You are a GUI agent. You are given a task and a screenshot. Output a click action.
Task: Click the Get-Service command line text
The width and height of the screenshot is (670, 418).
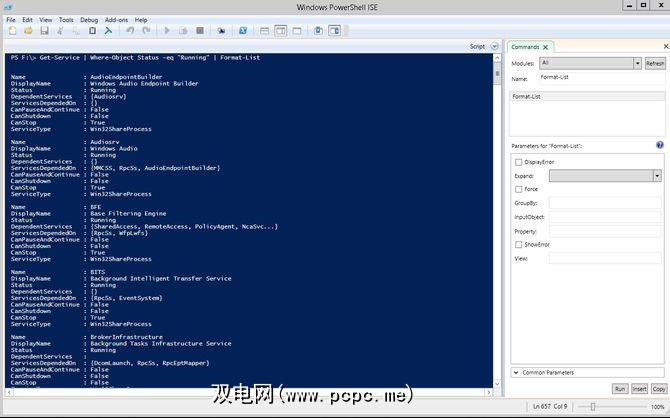click(x=135, y=57)
